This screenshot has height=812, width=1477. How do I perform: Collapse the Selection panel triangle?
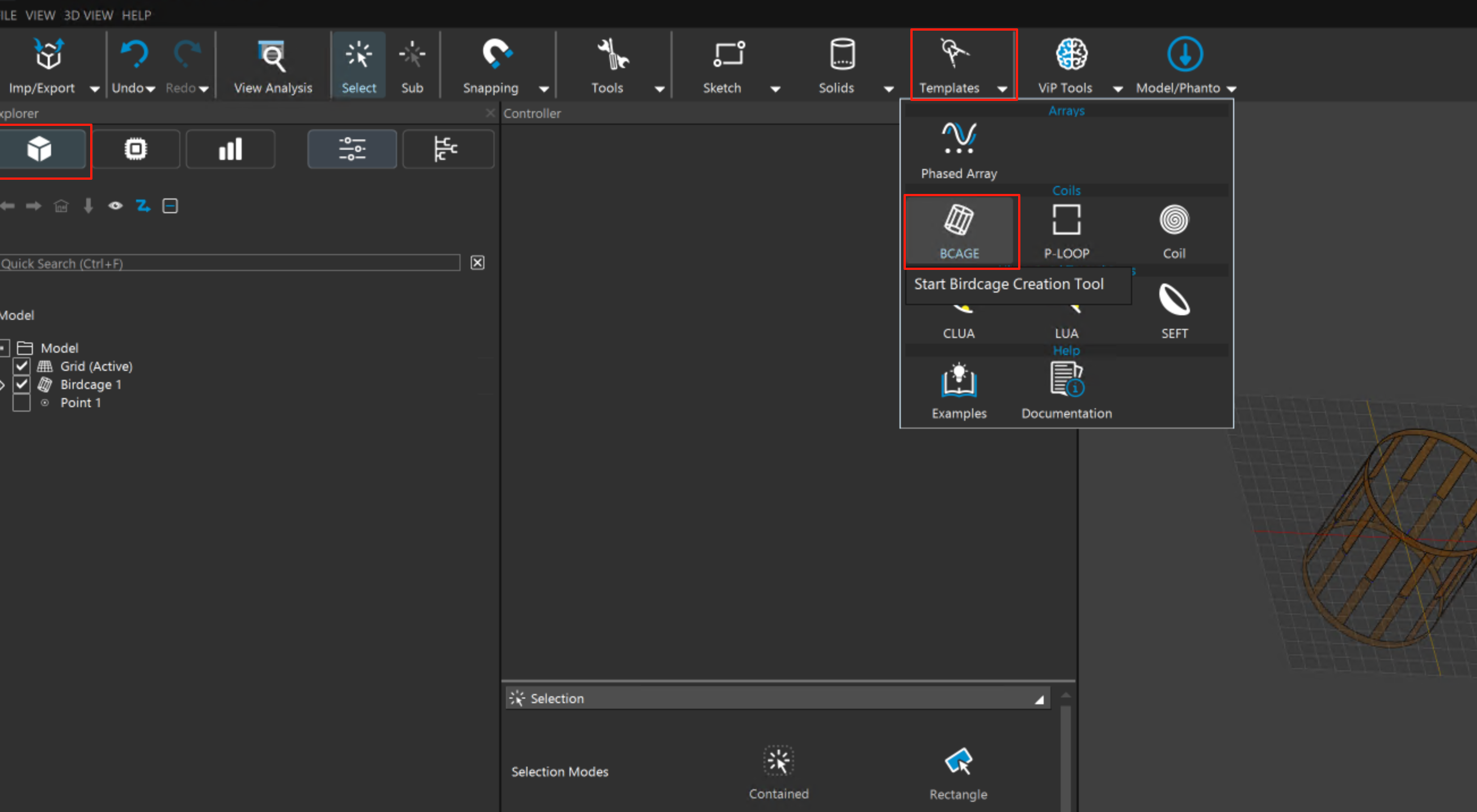point(1039,700)
